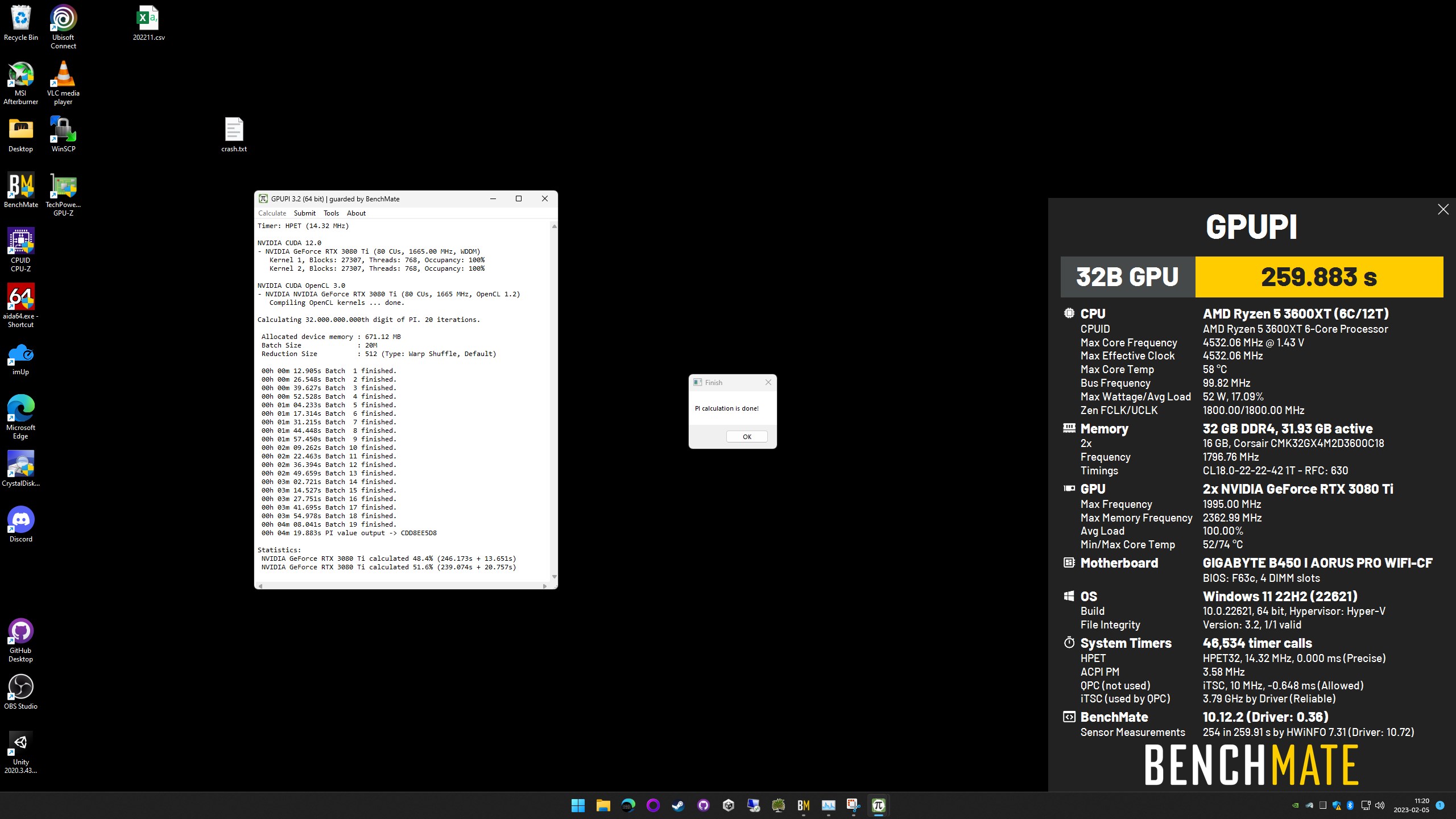This screenshot has width=1456, height=819.
Task: Open the blue notification count badge
Action: [1440, 805]
